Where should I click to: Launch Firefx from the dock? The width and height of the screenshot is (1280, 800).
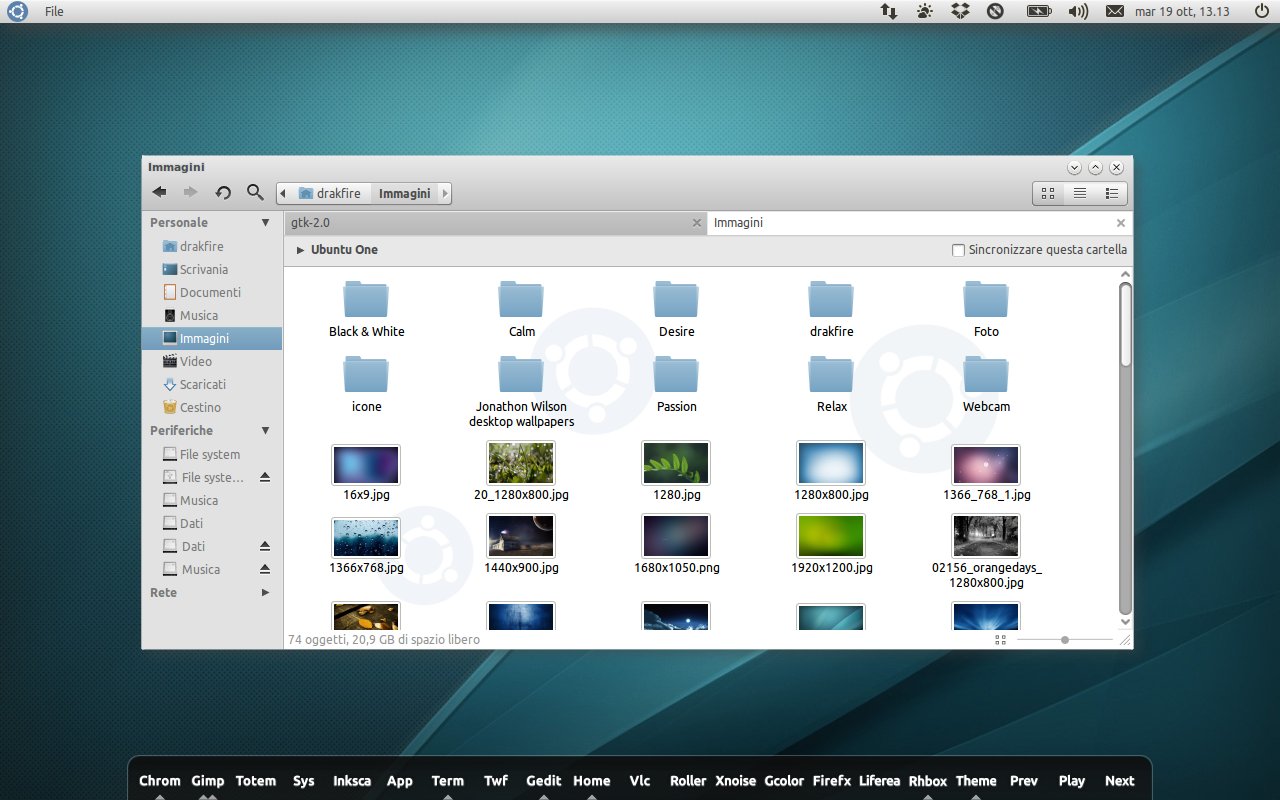pyautogui.click(x=832, y=781)
